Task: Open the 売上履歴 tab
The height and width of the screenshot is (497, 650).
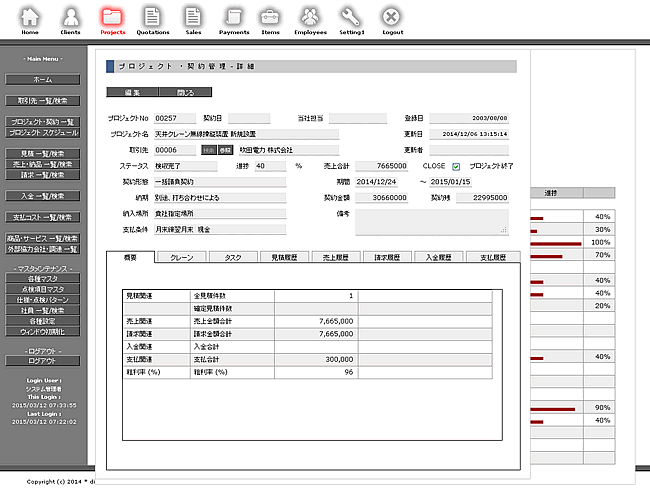Action: point(336,257)
